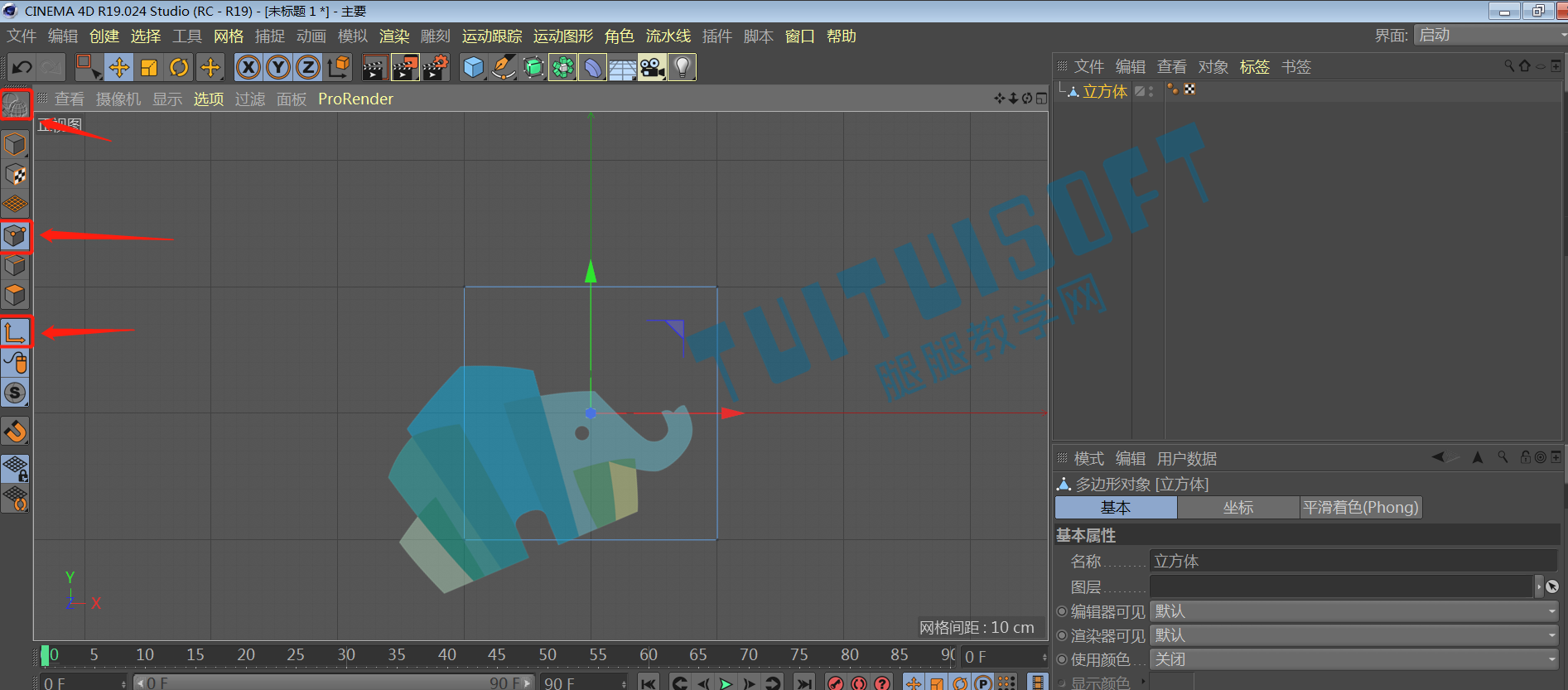This screenshot has width=1568, height=690.
Task: Add a Cube primitive object
Action: pos(473,67)
